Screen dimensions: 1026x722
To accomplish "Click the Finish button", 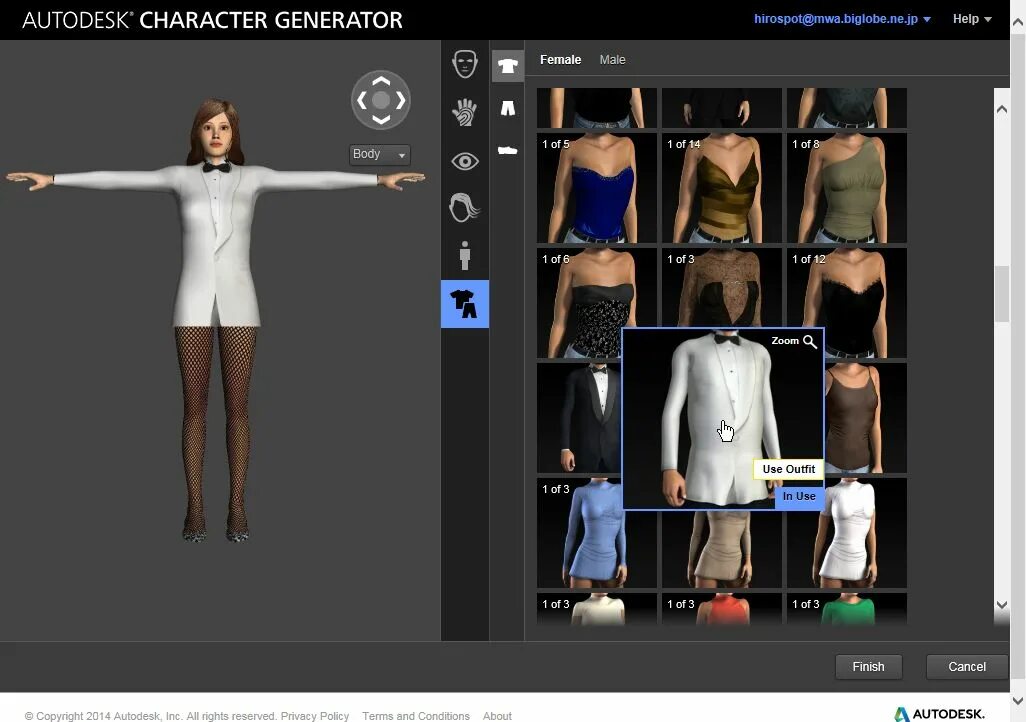I will 868,666.
